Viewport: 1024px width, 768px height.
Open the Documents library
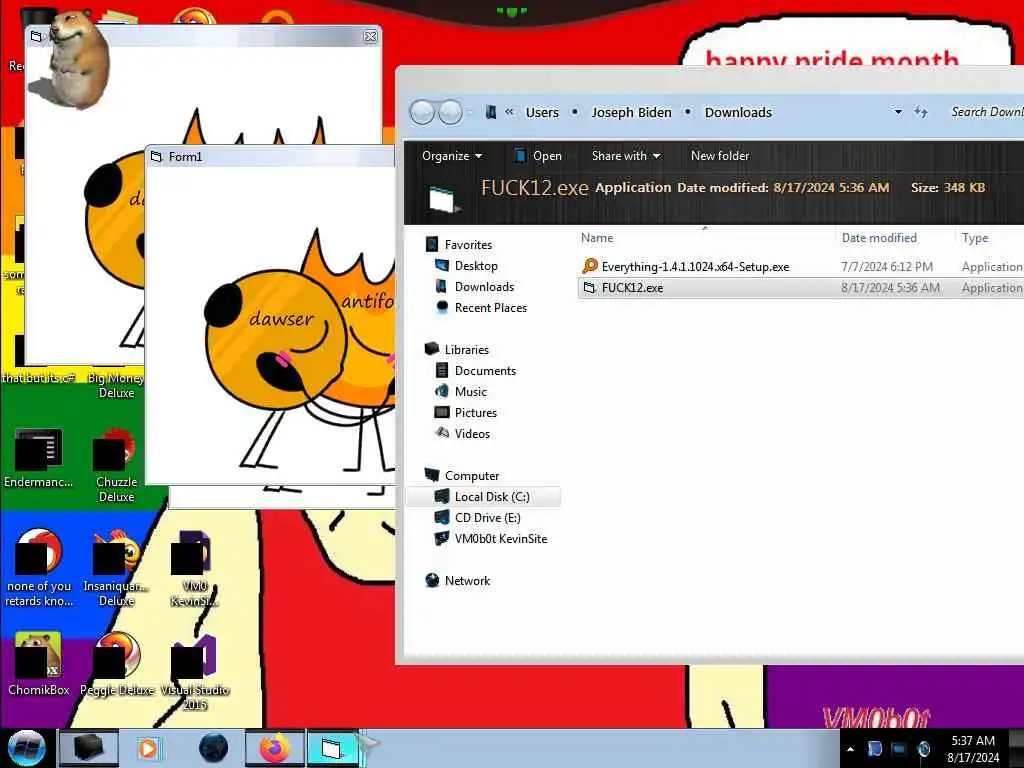point(485,371)
